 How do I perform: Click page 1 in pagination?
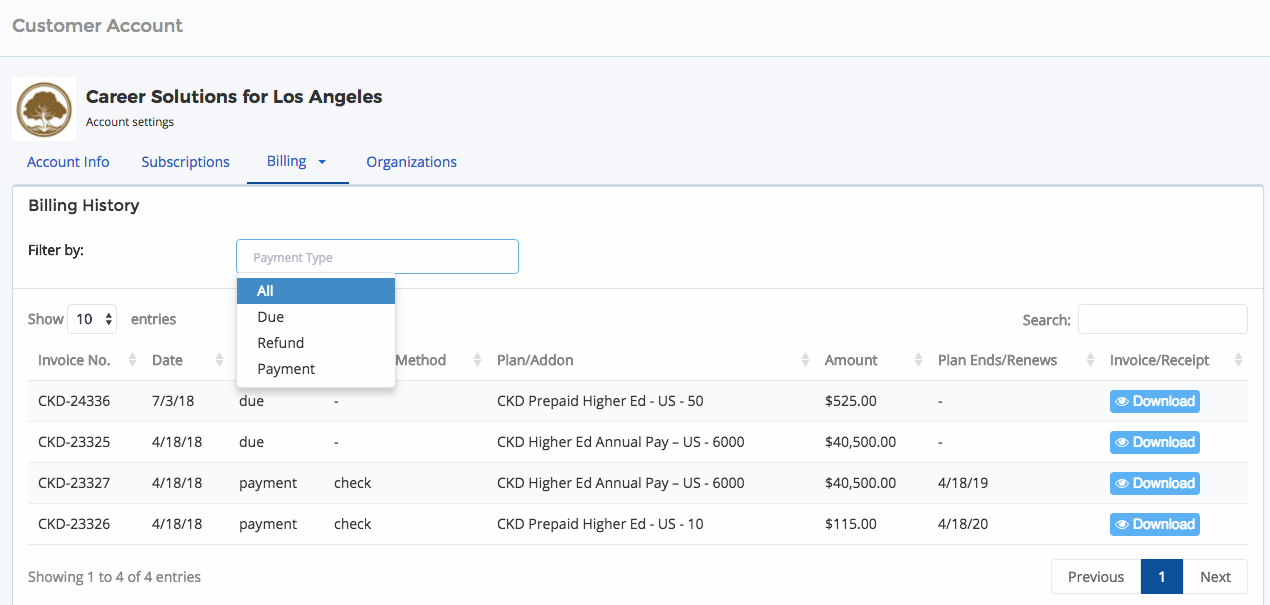(1162, 577)
